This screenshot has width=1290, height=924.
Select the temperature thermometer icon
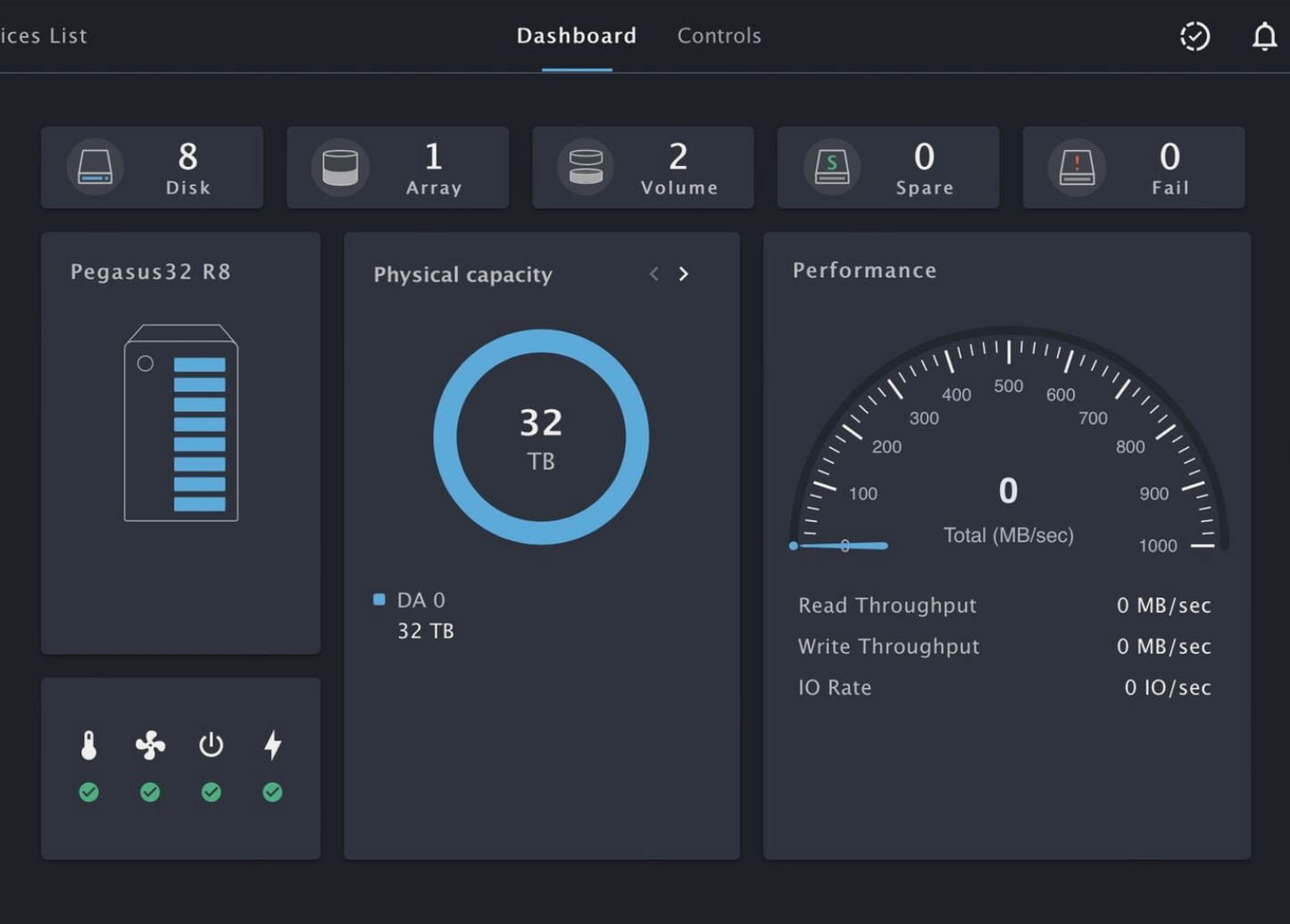click(88, 745)
